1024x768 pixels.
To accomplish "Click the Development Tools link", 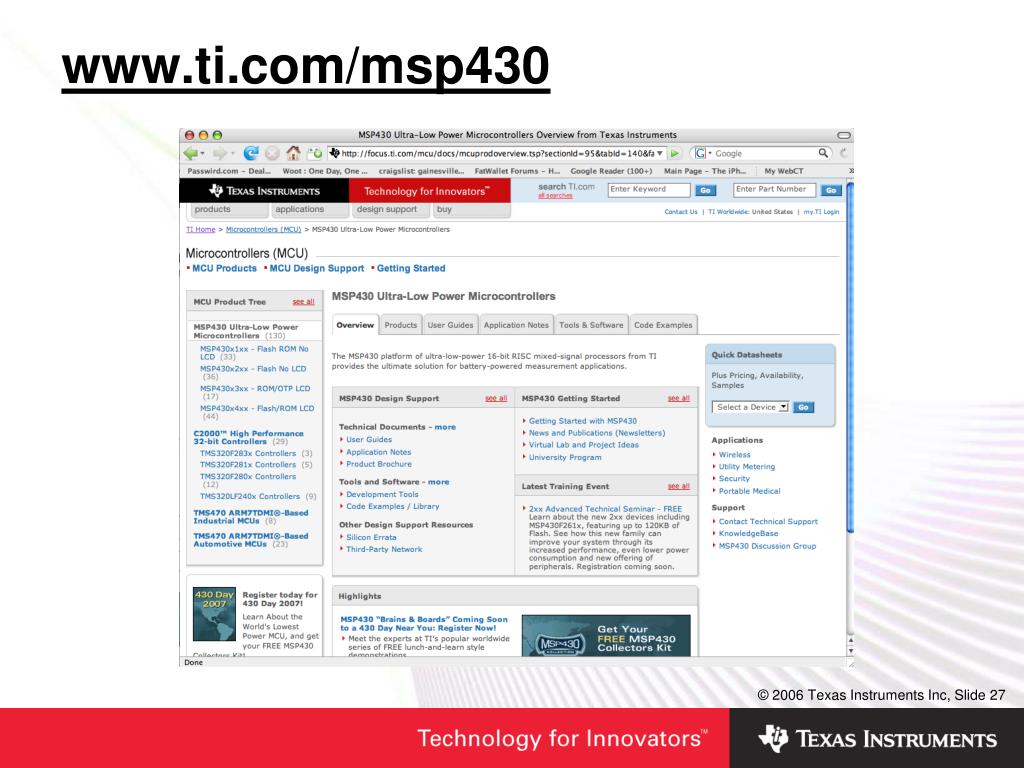I will coord(382,494).
